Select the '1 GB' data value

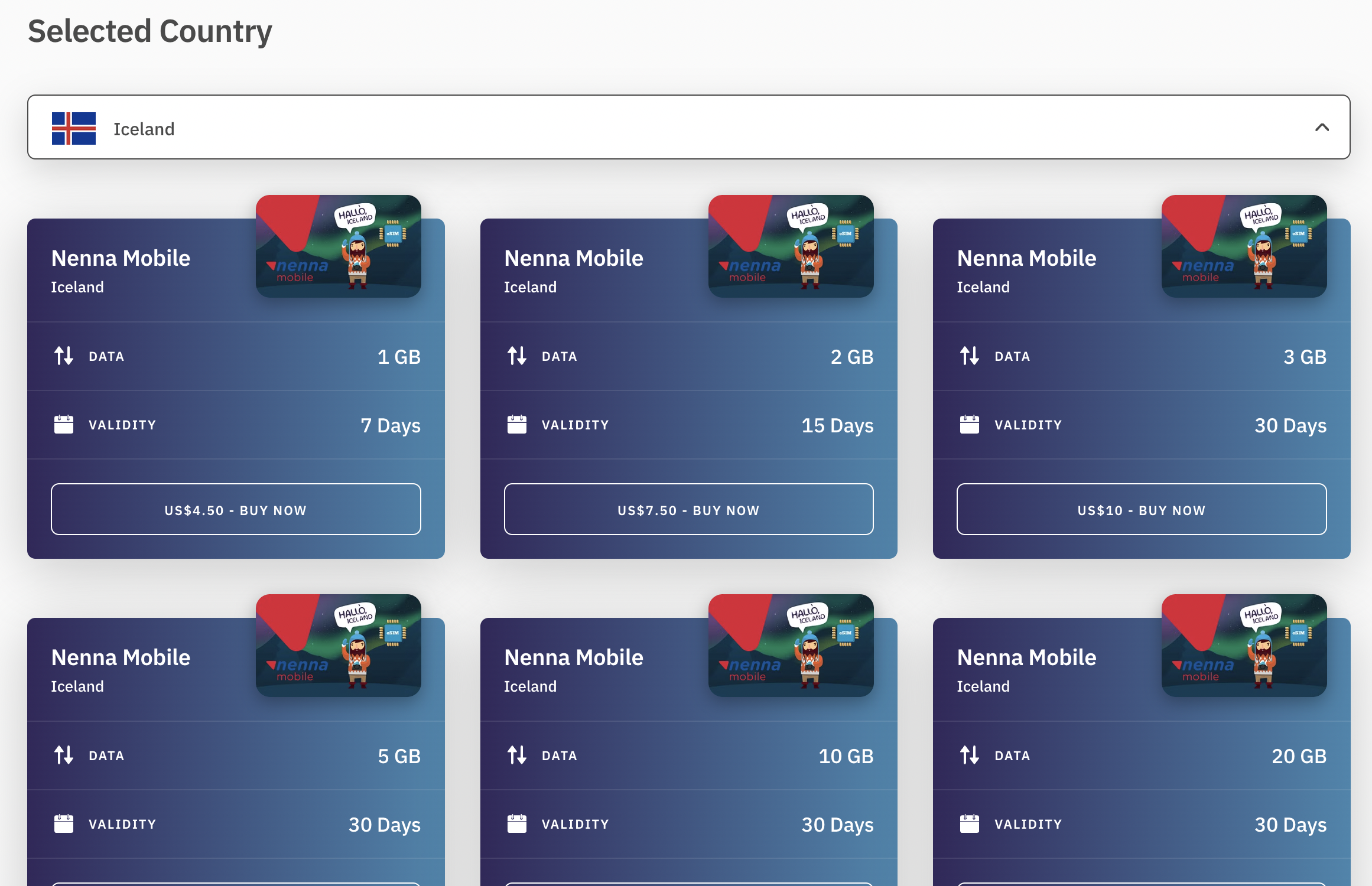tap(399, 357)
